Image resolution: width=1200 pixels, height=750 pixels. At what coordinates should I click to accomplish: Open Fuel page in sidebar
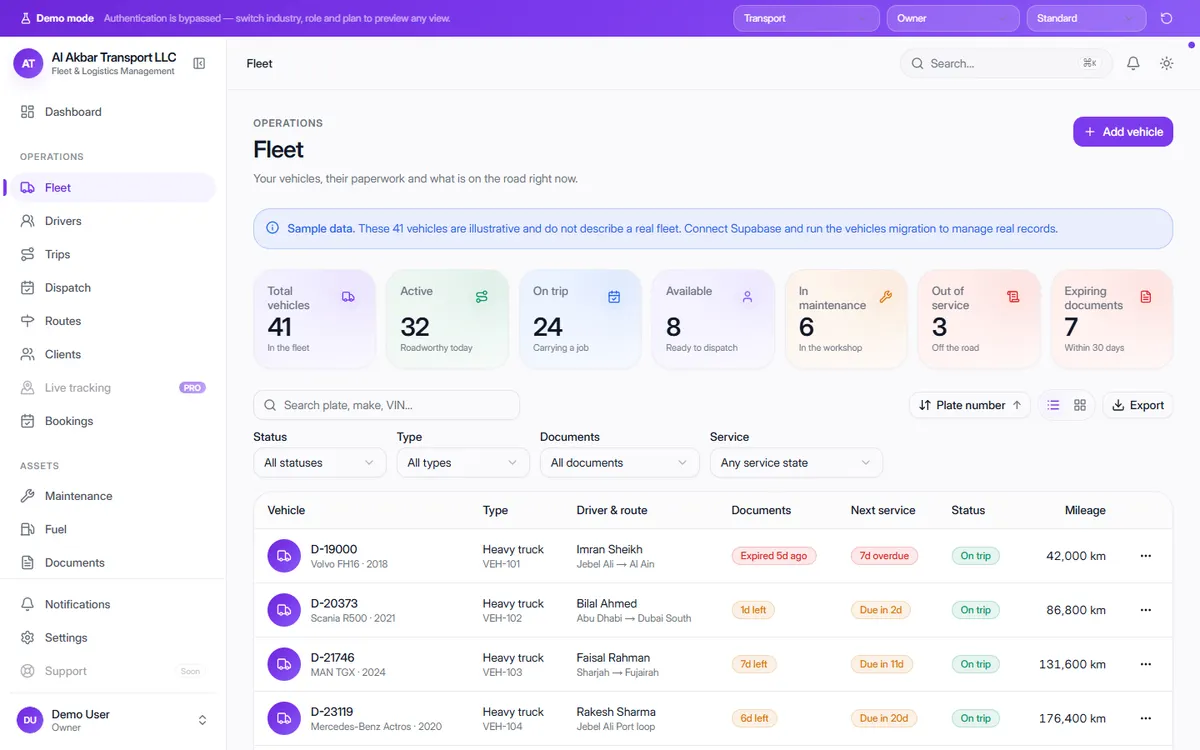113,529
